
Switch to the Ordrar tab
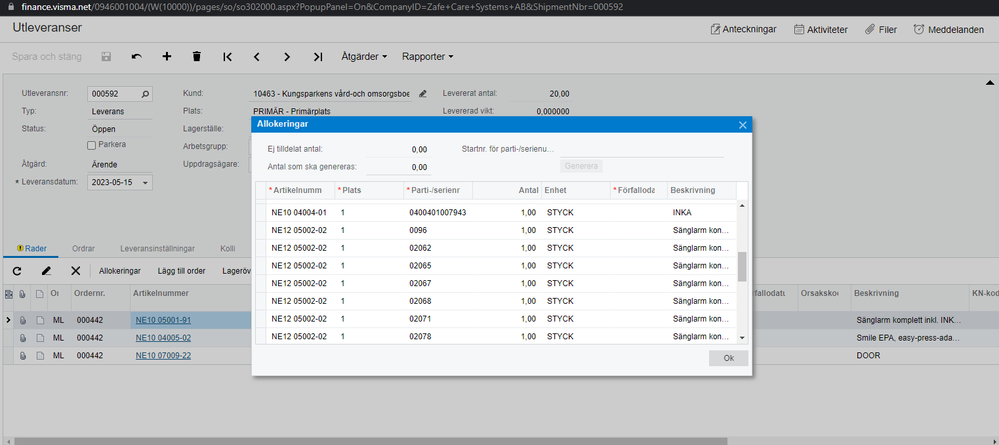84,249
